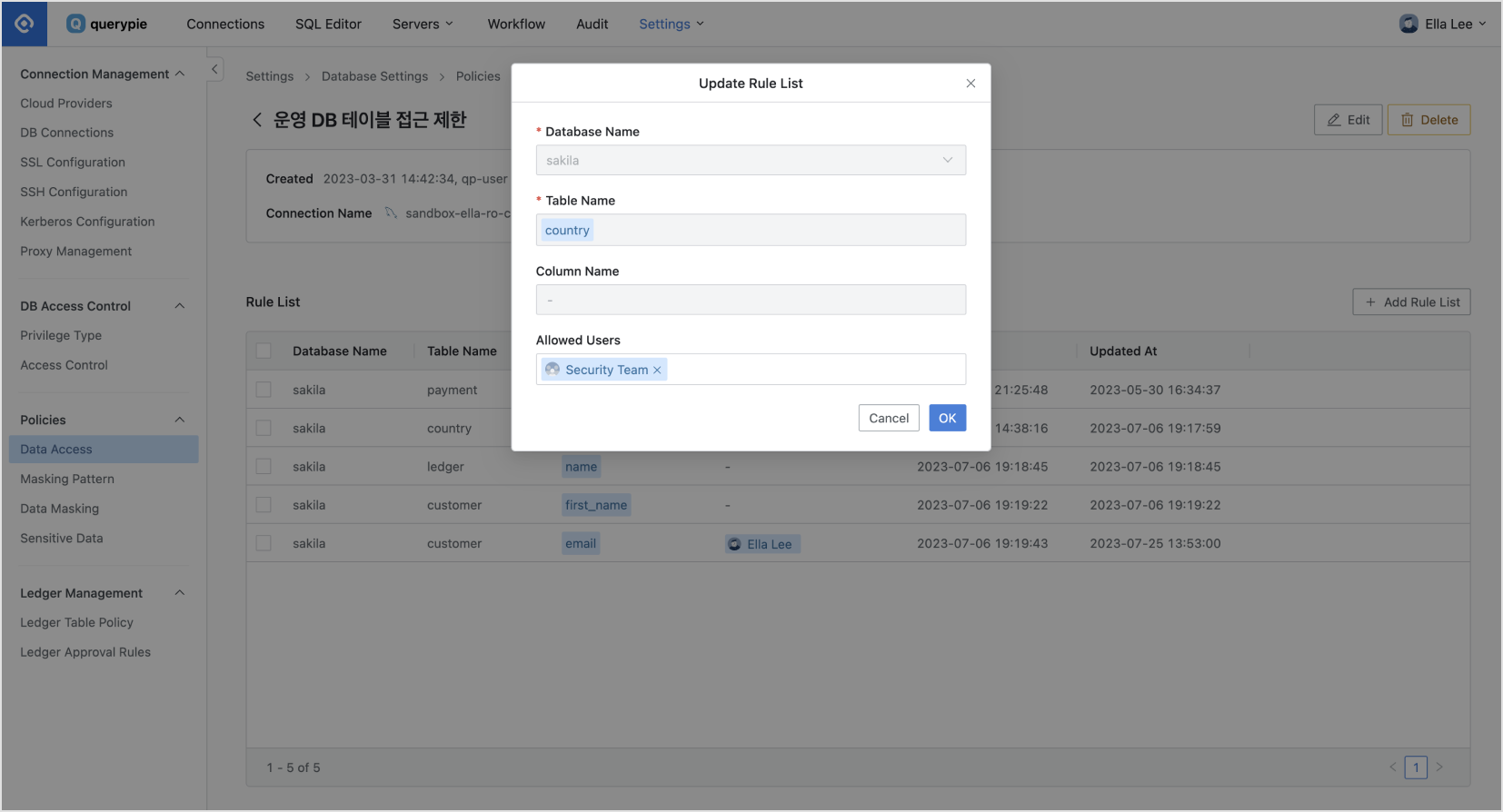The width and height of the screenshot is (1503, 812).
Task: Click the QueryPie logo icon at top left
Action: tap(25, 24)
